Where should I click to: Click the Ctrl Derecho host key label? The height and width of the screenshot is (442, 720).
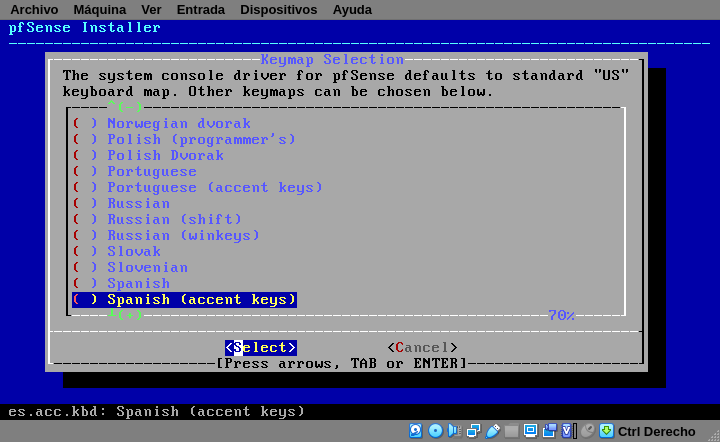(657, 432)
